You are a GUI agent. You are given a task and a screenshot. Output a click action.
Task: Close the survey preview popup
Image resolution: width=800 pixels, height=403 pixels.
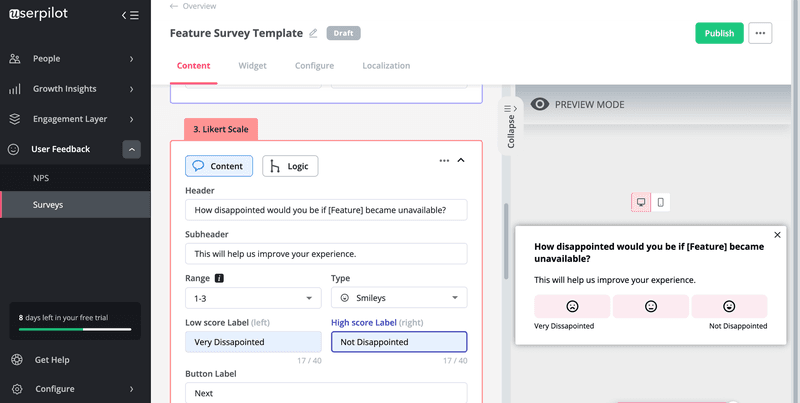point(777,235)
